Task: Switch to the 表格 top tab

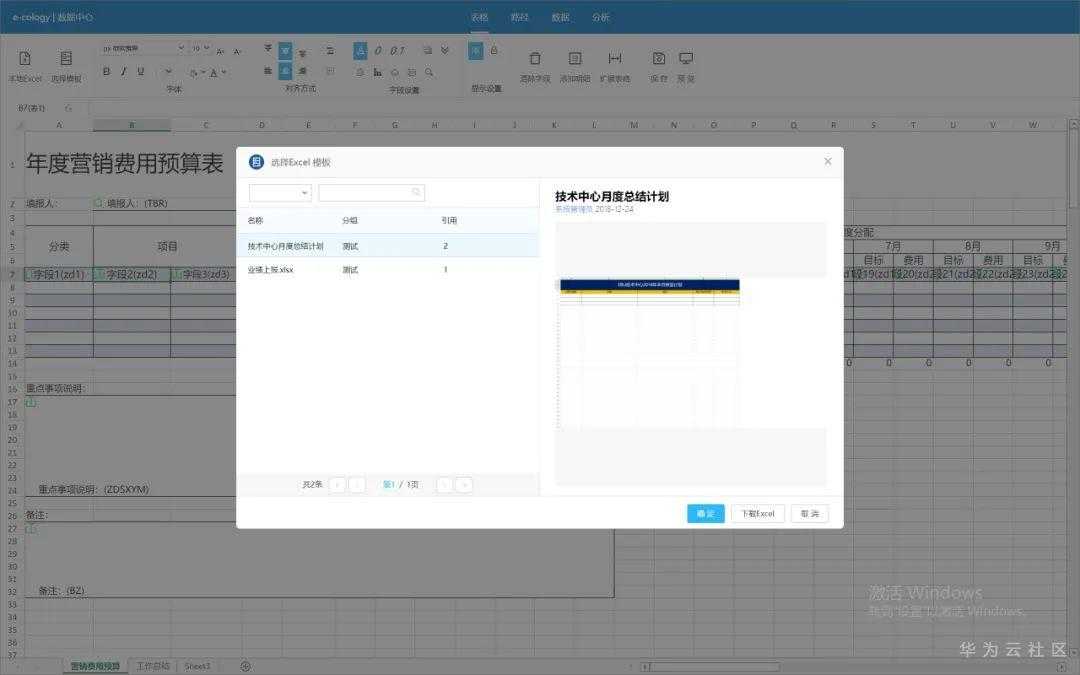Action: click(x=479, y=17)
